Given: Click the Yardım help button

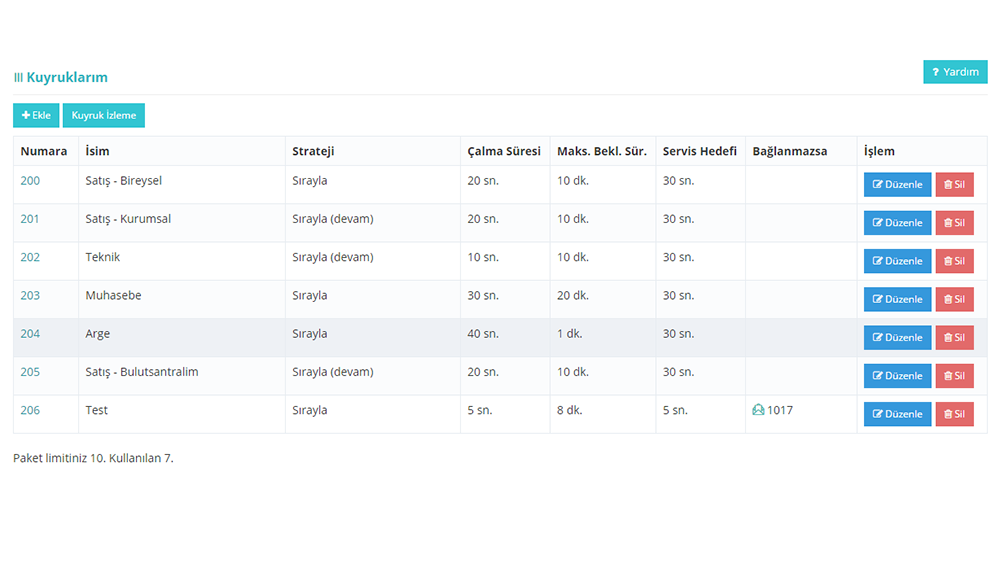Looking at the screenshot, I should tap(955, 72).
